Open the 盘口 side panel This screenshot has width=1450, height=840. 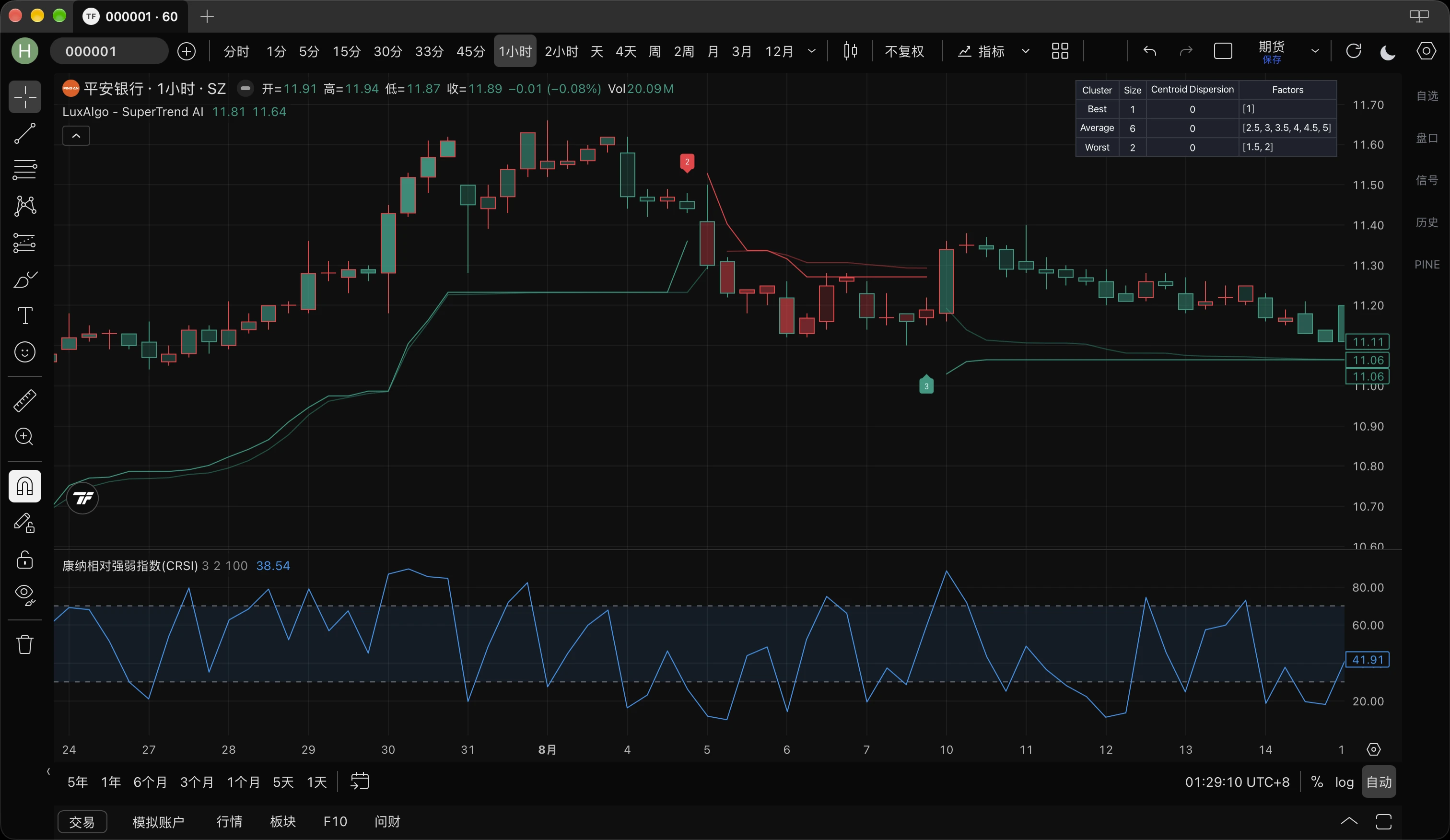pos(1427,138)
